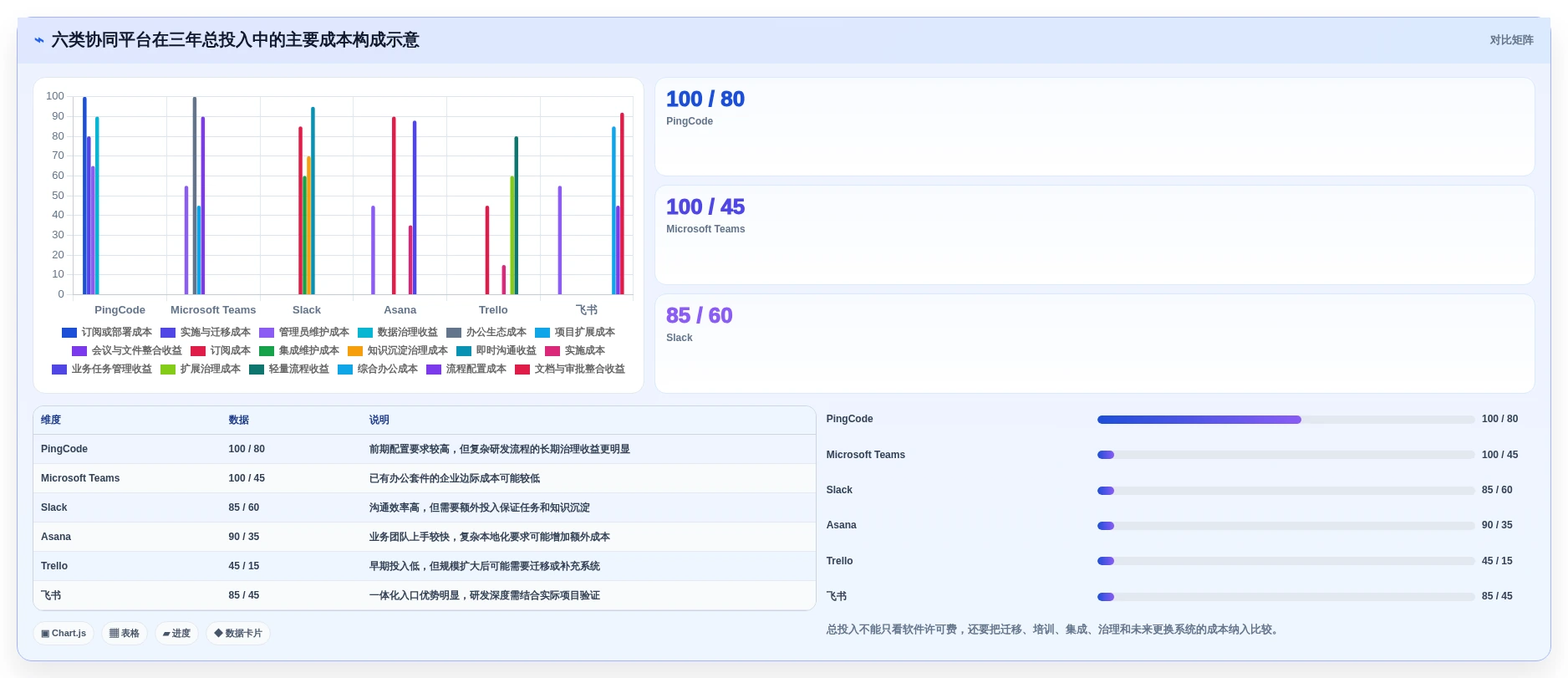Click the teal 即时沟通收益 legend swatch

coord(464,351)
